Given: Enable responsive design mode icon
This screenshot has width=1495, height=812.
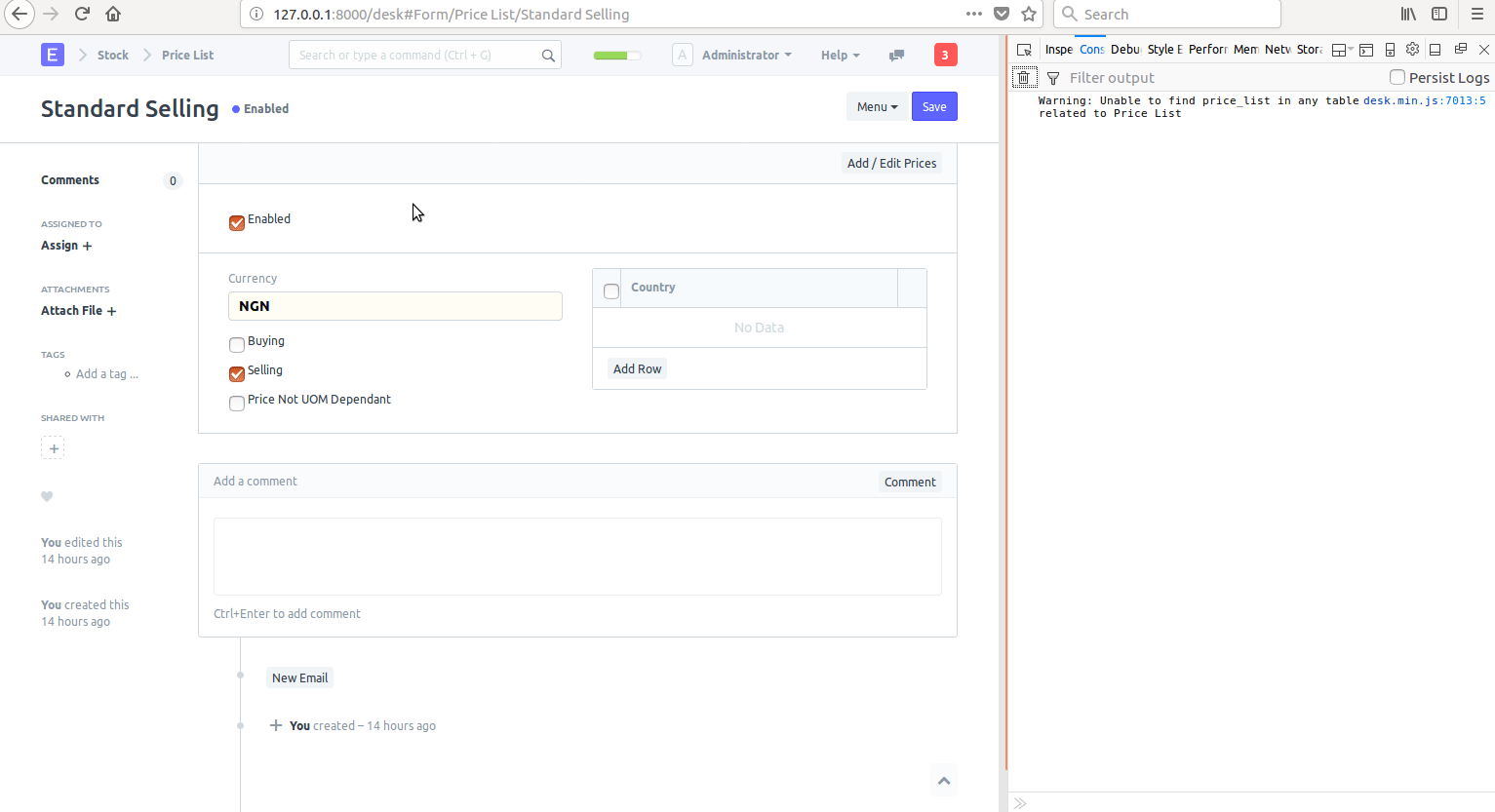Looking at the screenshot, I should (x=1390, y=50).
